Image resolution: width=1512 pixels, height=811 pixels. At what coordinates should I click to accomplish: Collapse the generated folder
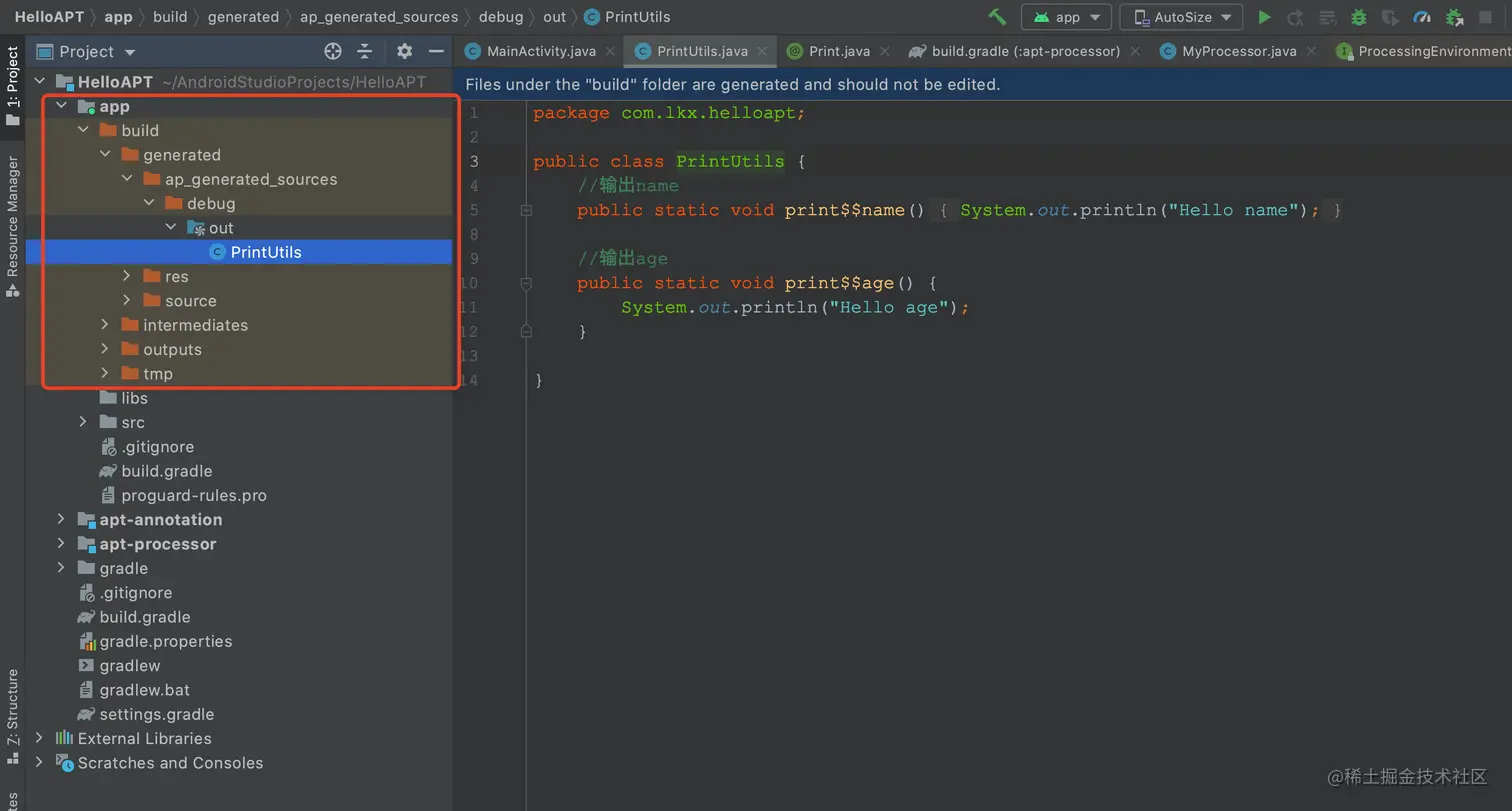click(x=105, y=155)
